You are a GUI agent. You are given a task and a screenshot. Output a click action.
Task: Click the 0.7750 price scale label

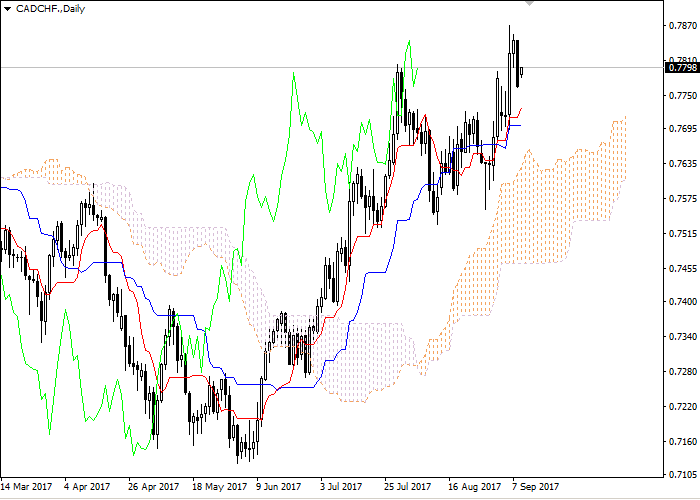pos(683,96)
